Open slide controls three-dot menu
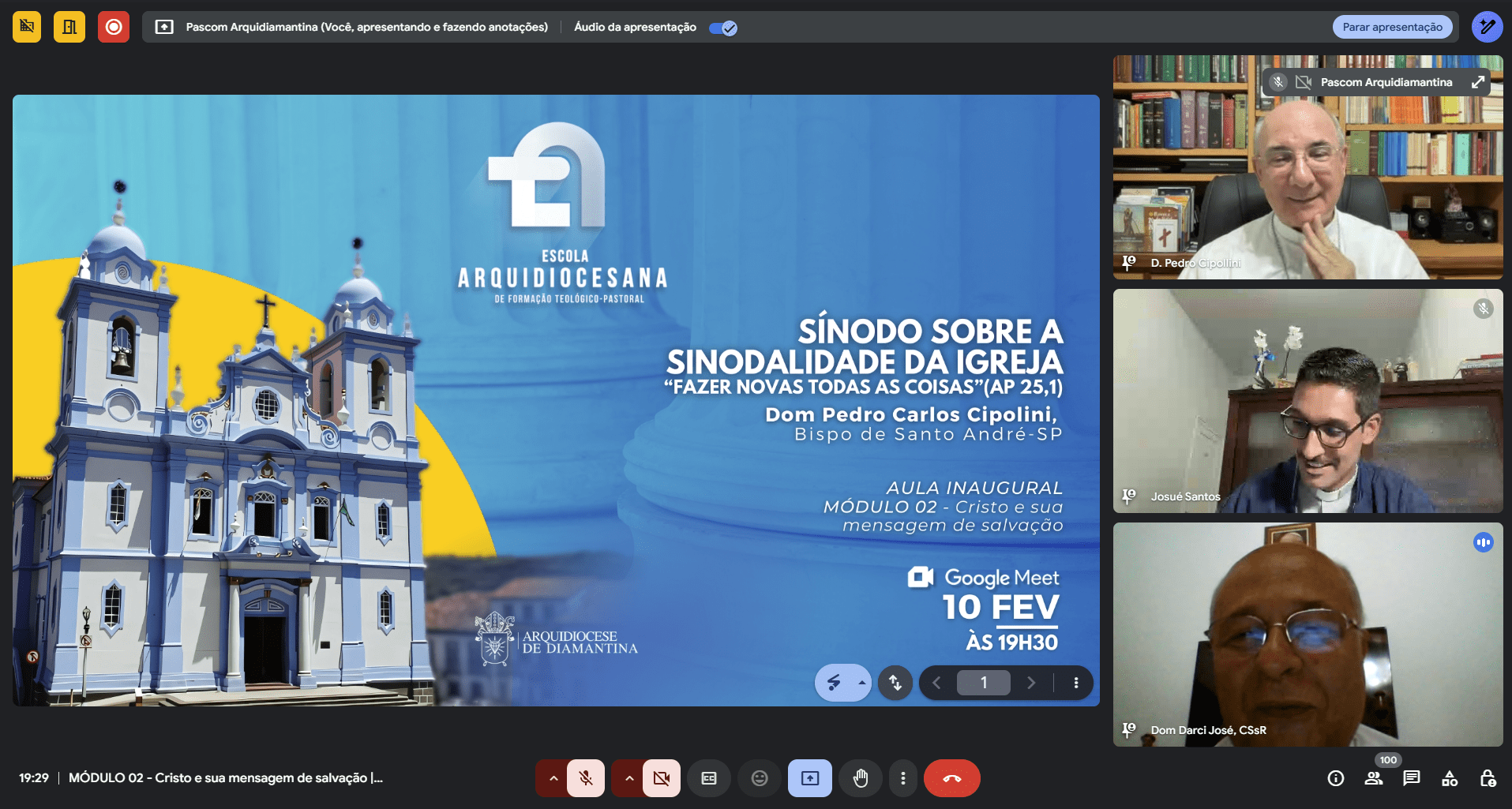The height and width of the screenshot is (809, 1512). (x=1076, y=683)
